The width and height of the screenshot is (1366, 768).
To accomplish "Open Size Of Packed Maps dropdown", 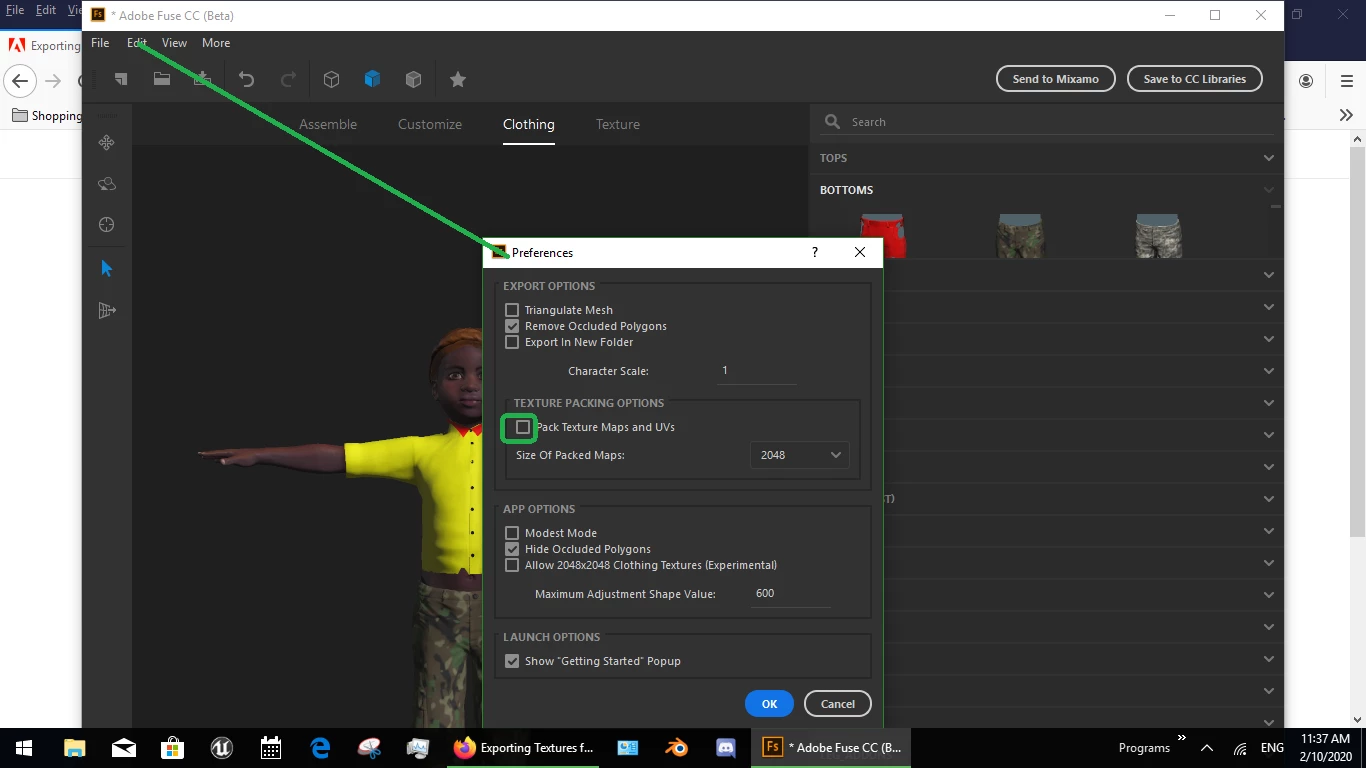I will click(x=800, y=455).
